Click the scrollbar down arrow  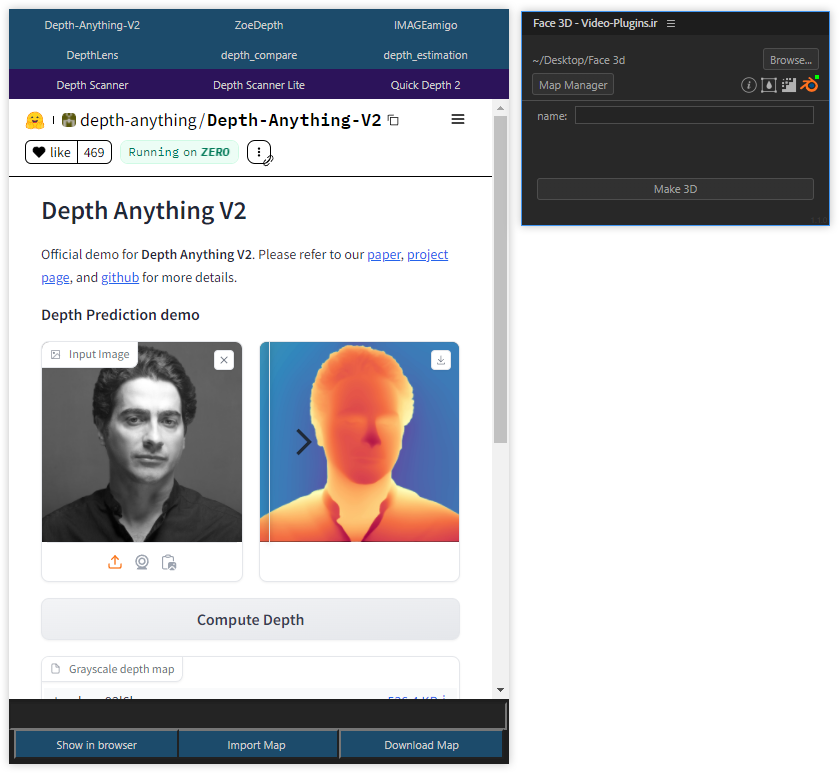pos(500,690)
